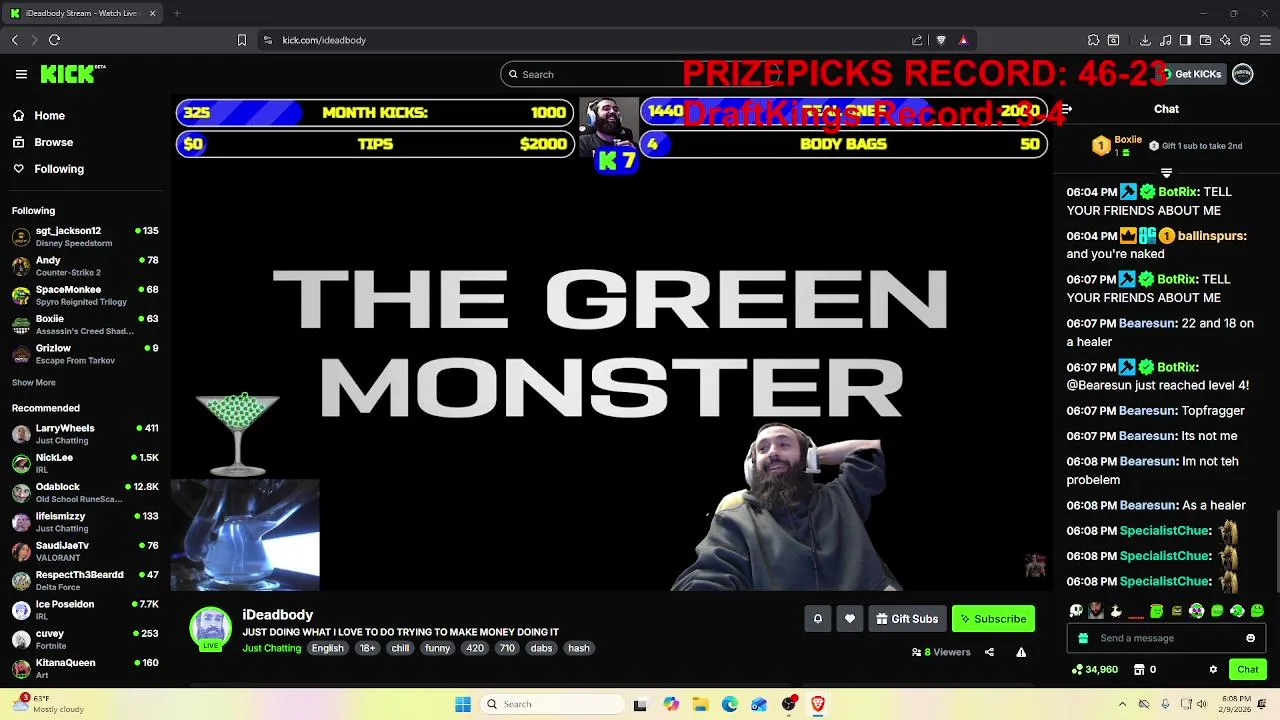Image resolution: width=1280 pixels, height=720 pixels.
Task: Open KitanaQueen recommended channel
Action: coord(87,668)
